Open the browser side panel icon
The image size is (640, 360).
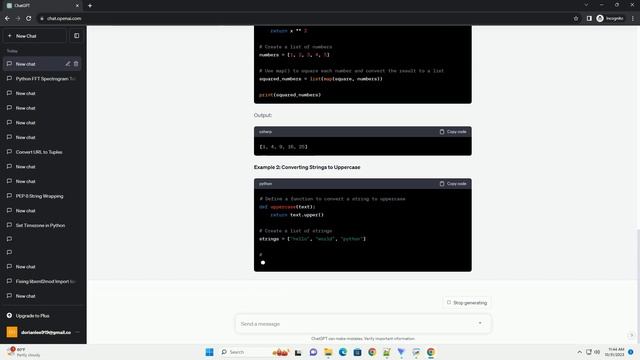[x=589, y=18]
